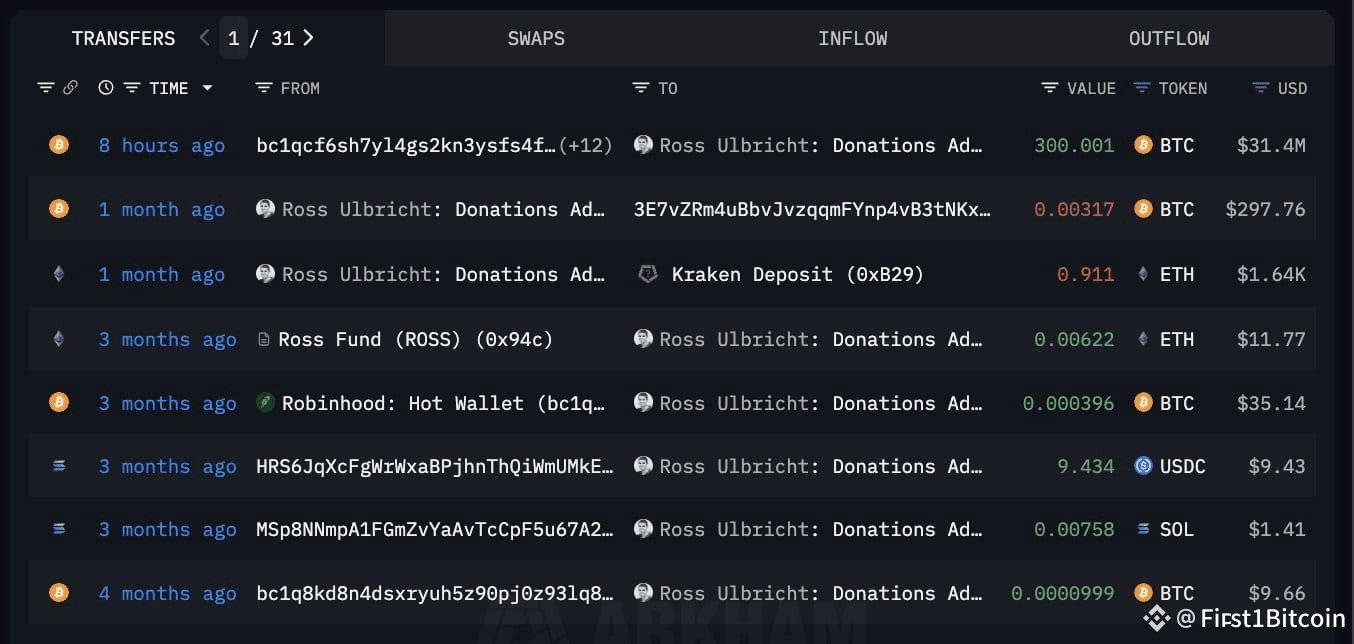
Task: Open Robinhood: Hot Wallet sender
Action: coord(443,403)
